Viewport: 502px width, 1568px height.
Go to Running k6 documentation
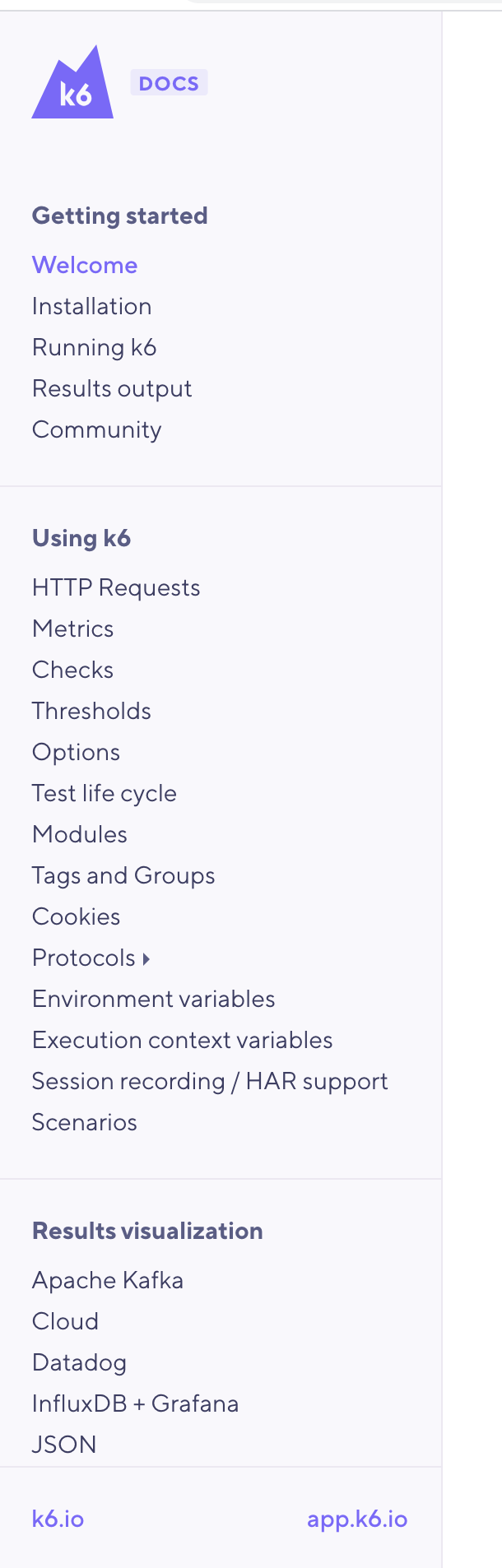(94, 346)
